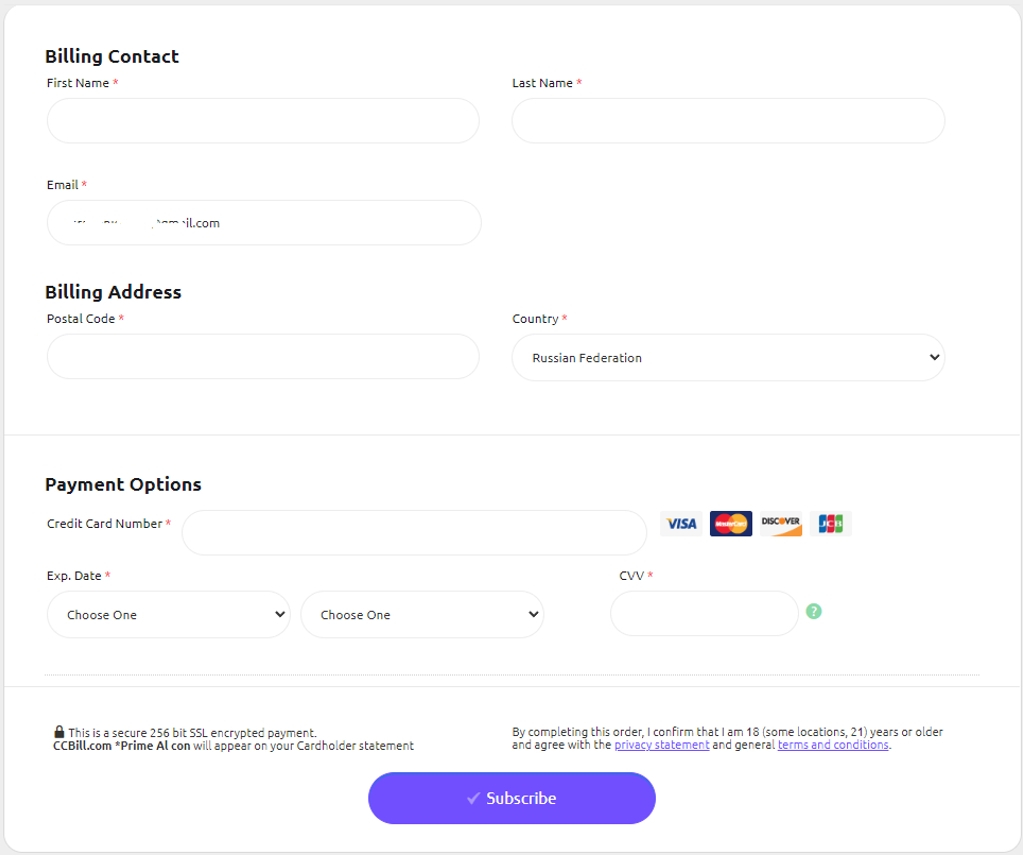Click the purple Subscribe button
This screenshot has height=856, width=1023.
point(512,798)
